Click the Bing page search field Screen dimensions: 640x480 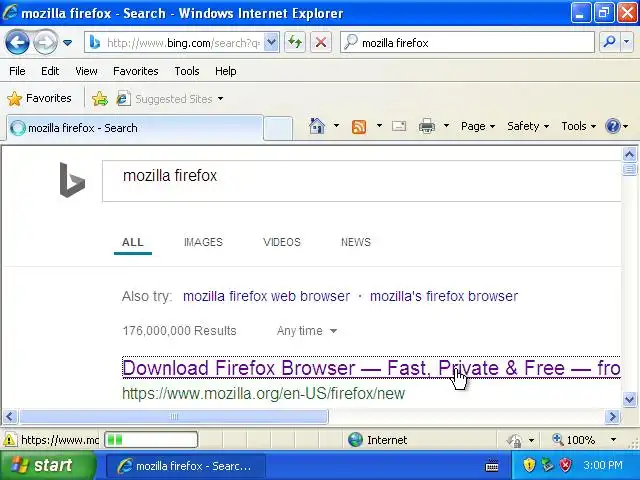pos(362,181)
